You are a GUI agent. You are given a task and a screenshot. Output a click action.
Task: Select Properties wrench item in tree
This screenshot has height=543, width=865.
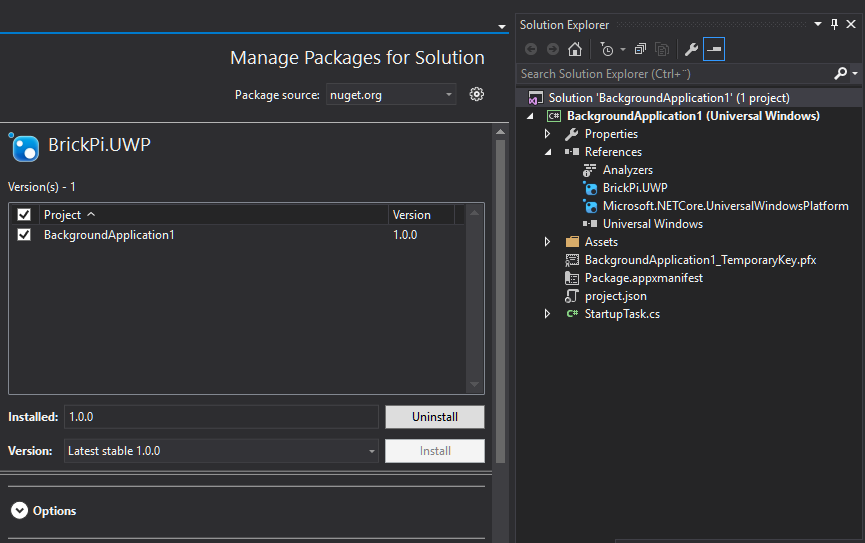(x=611, y=134)
